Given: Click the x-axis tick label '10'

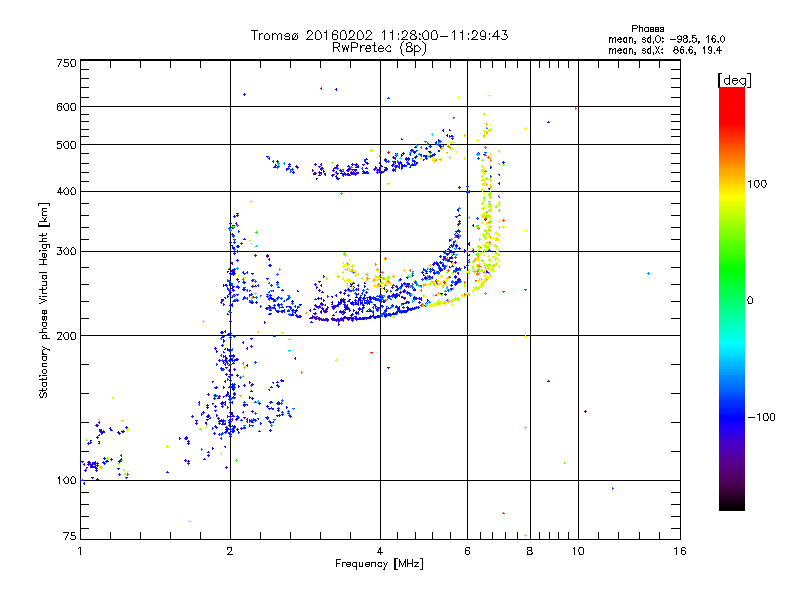Looking at the screenshot, I should click(x=578, y=551).
